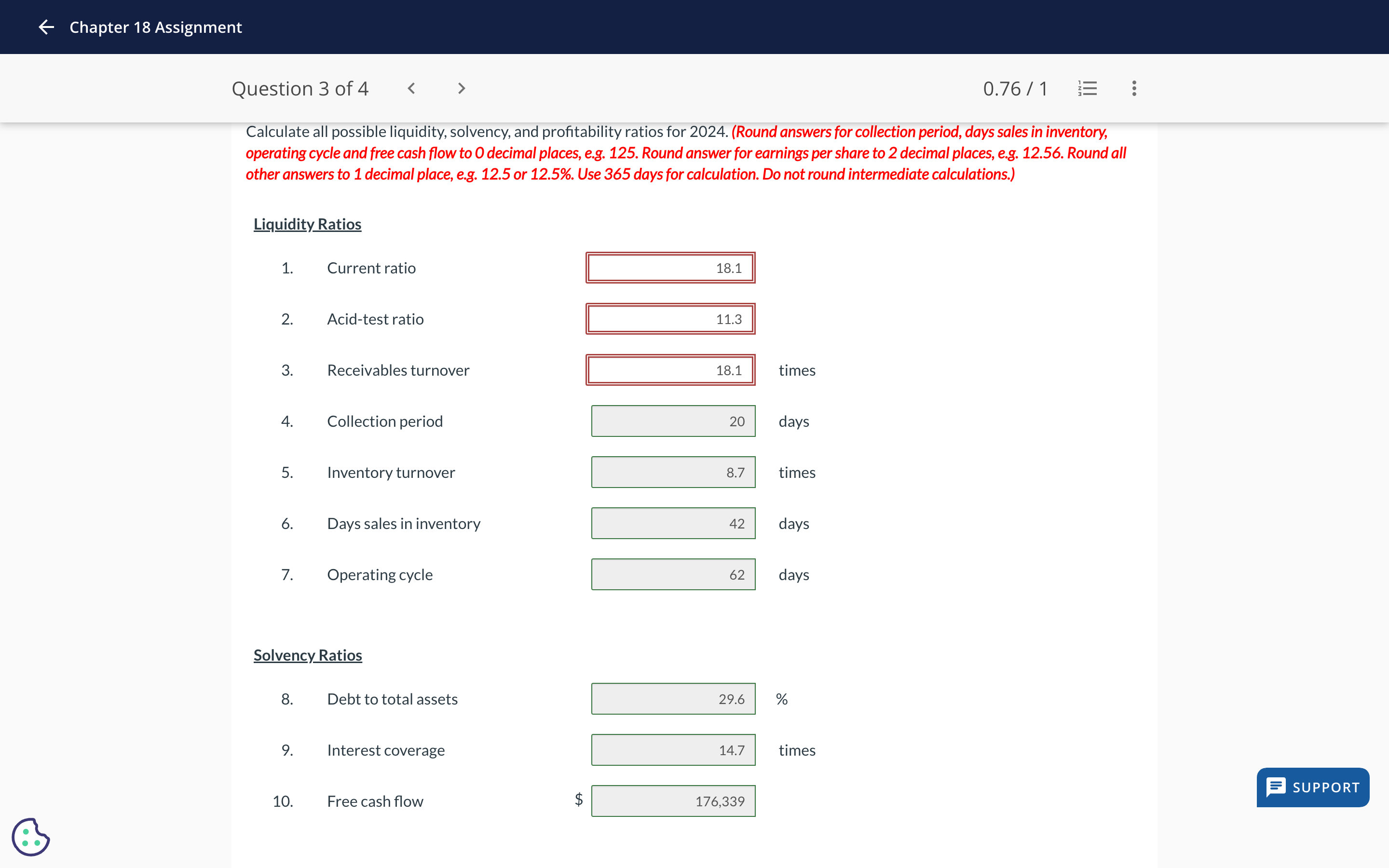Click the Debt to total assets box
The image size is (1389, 868).
(673, 699)
